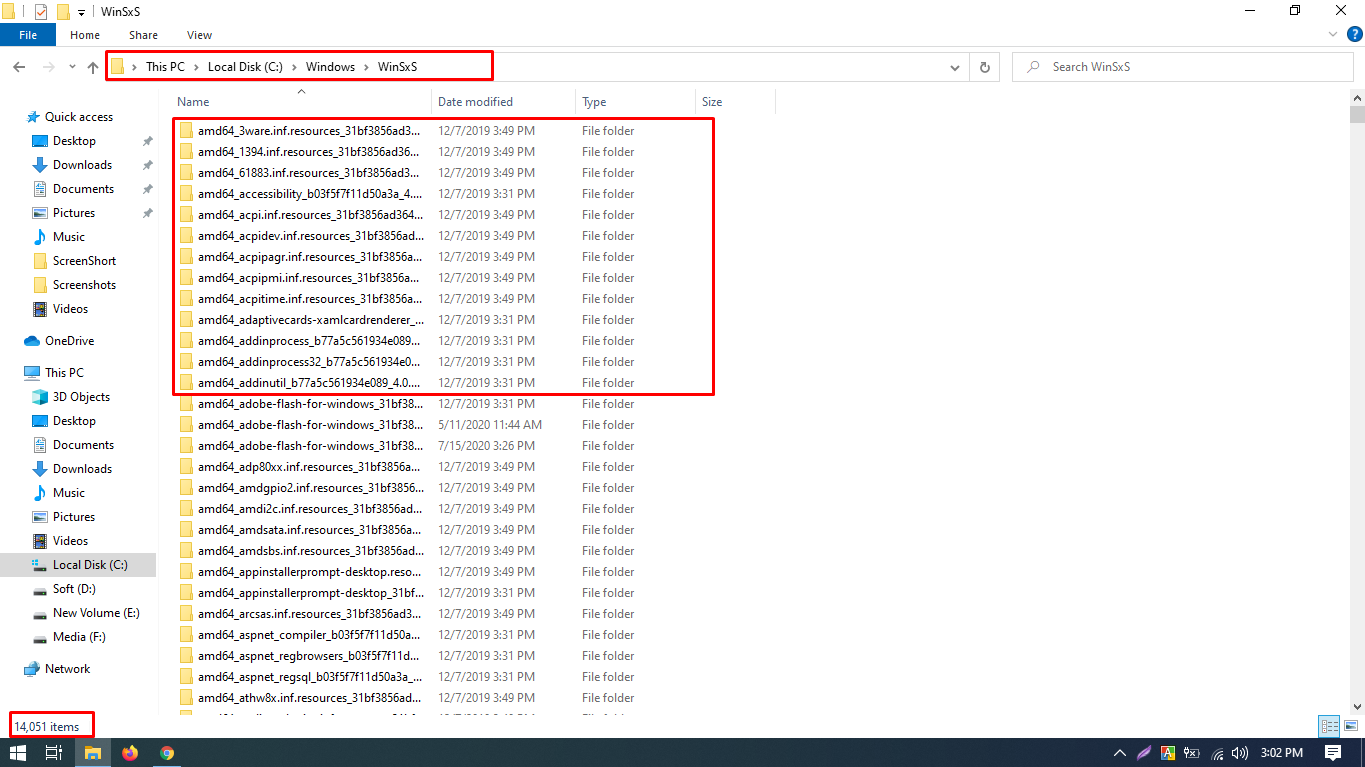The height and width of the screenshot is (767, 1365).
Task: Open the Wi-Fi network tray icon
Action: [x=1217, y=753]
